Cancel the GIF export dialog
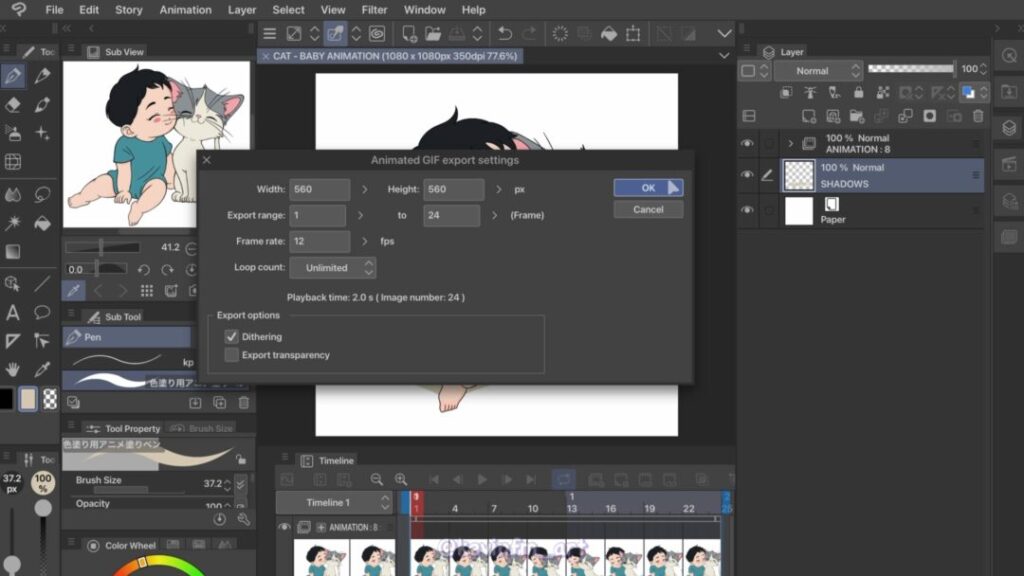Image resolution: width=1024 pixels, height=576 pixels. [648, 210]
